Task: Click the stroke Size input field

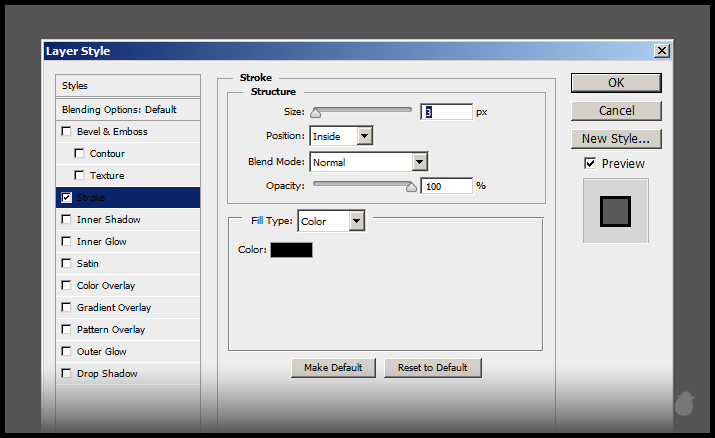Action: click(x=446, y=112)
